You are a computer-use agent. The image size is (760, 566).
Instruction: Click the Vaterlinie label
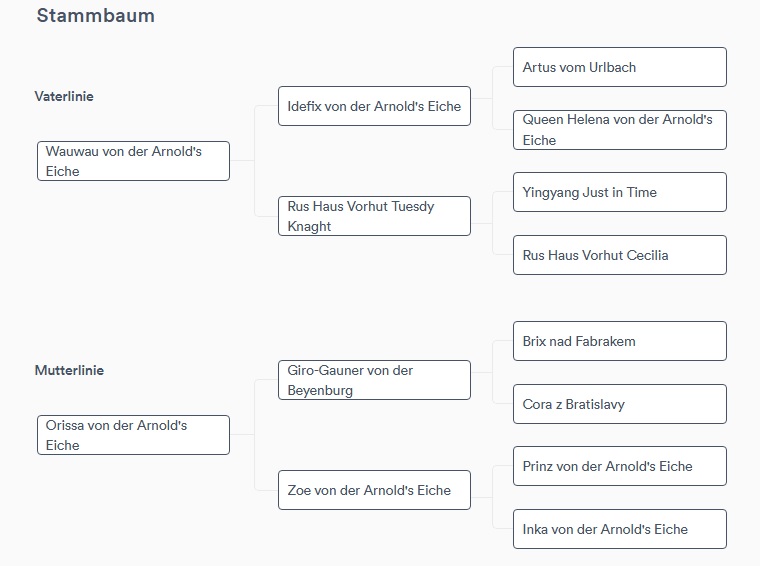pos(64,96)
